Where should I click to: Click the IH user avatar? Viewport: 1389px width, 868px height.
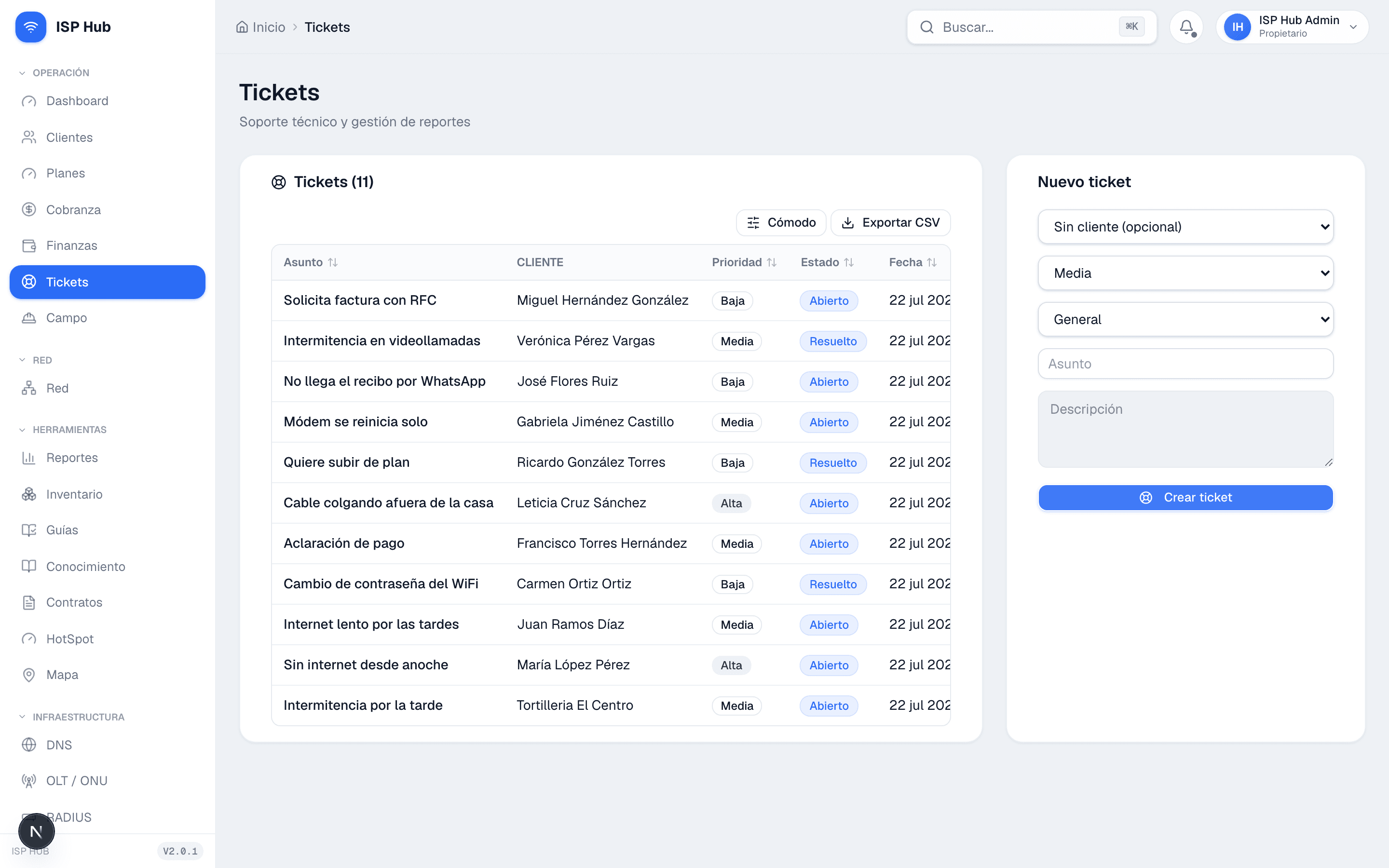pos(1237,27)
